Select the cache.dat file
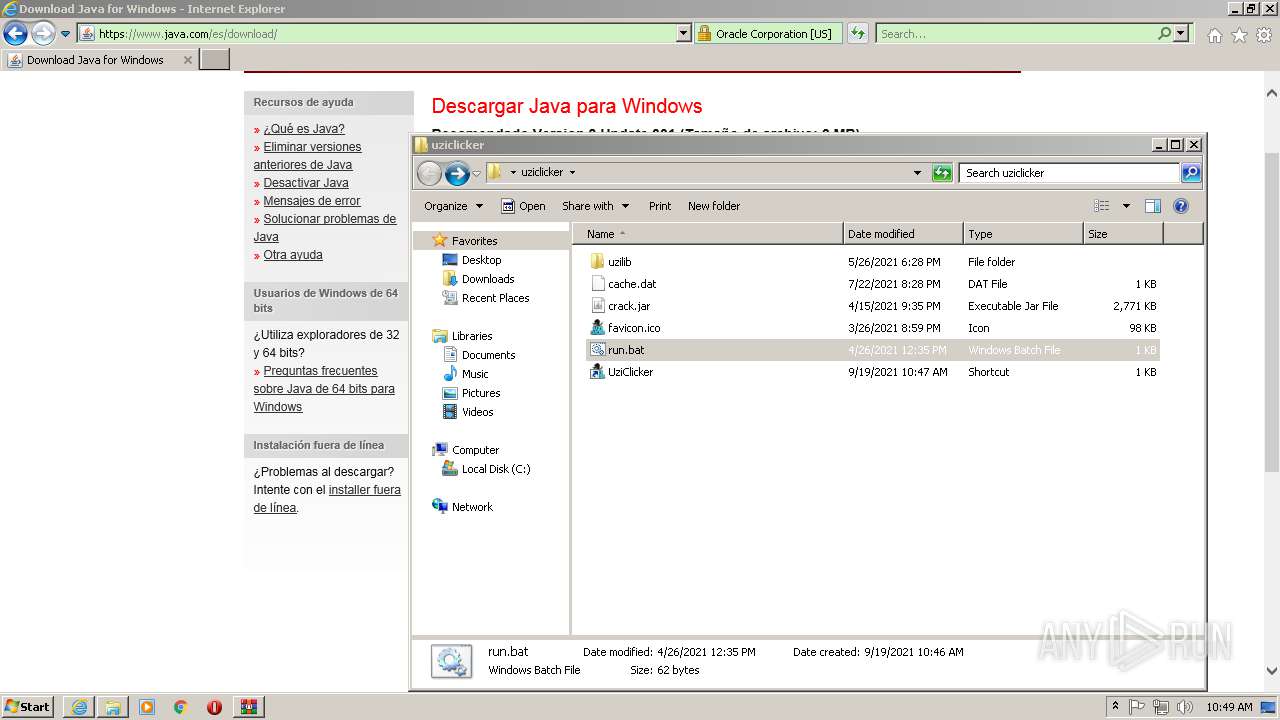This screenshot has height=720, width=1280. coord(632,284)
